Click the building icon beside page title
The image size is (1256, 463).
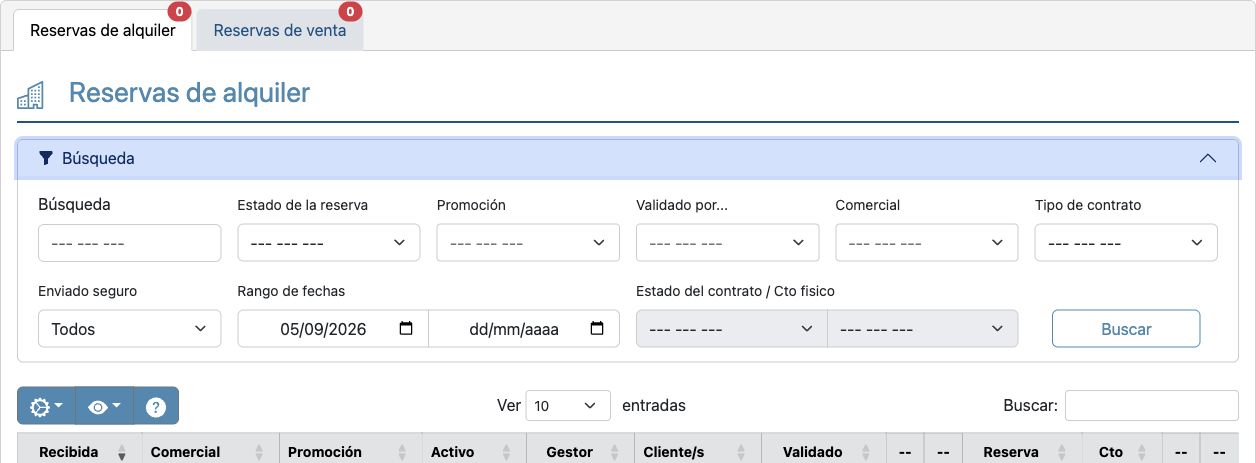coord(31,95)
